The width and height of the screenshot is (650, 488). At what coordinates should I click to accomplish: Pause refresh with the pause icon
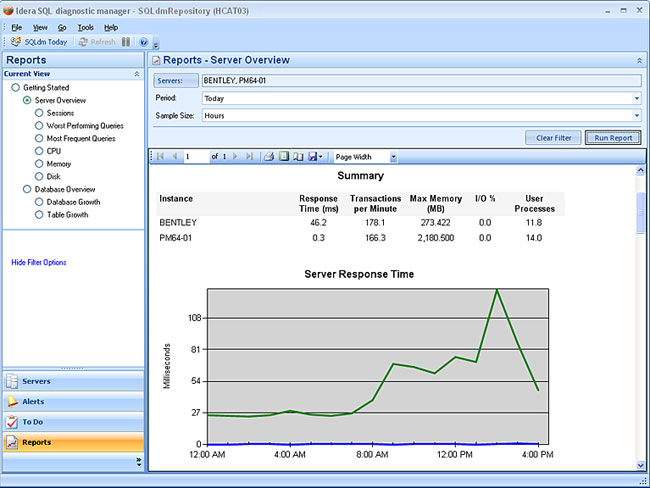tap(126, 42)
